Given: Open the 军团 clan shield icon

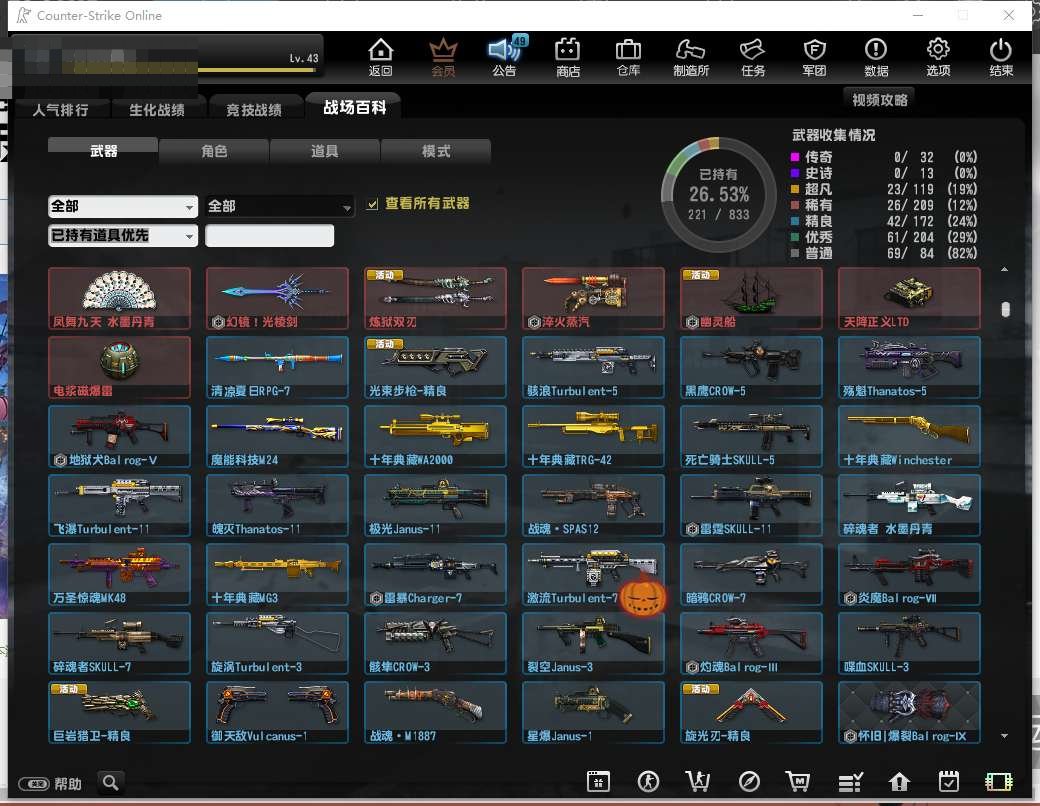Looking at the screenshot, I should 814,57.
